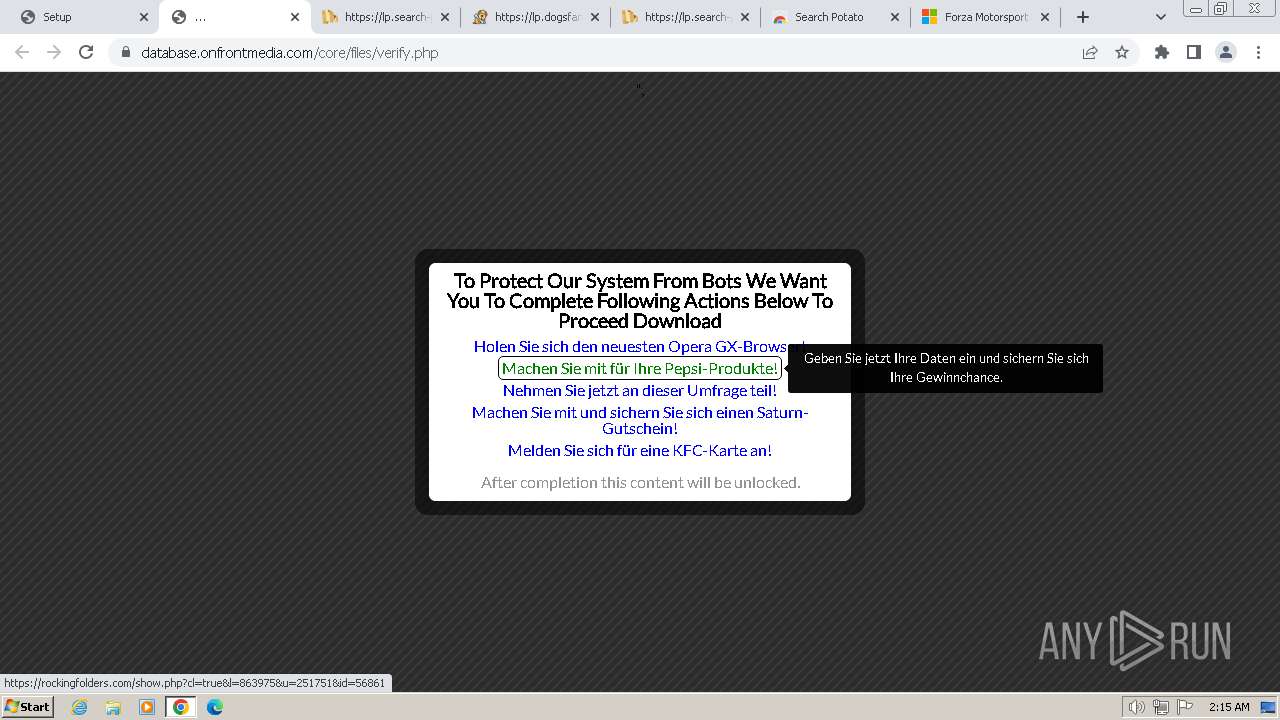This screenshot has height=720, width=1280.
Task: Close the Search Potato tab
Action: [895, 17]
